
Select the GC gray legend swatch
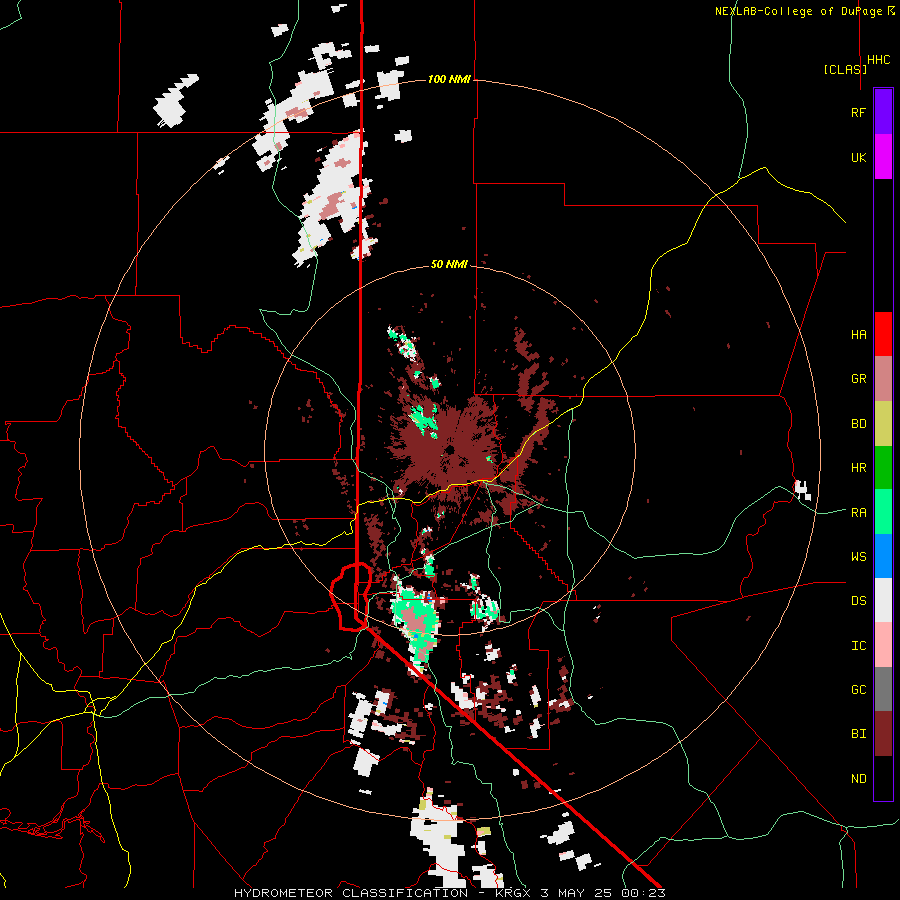tap(883, 689)
